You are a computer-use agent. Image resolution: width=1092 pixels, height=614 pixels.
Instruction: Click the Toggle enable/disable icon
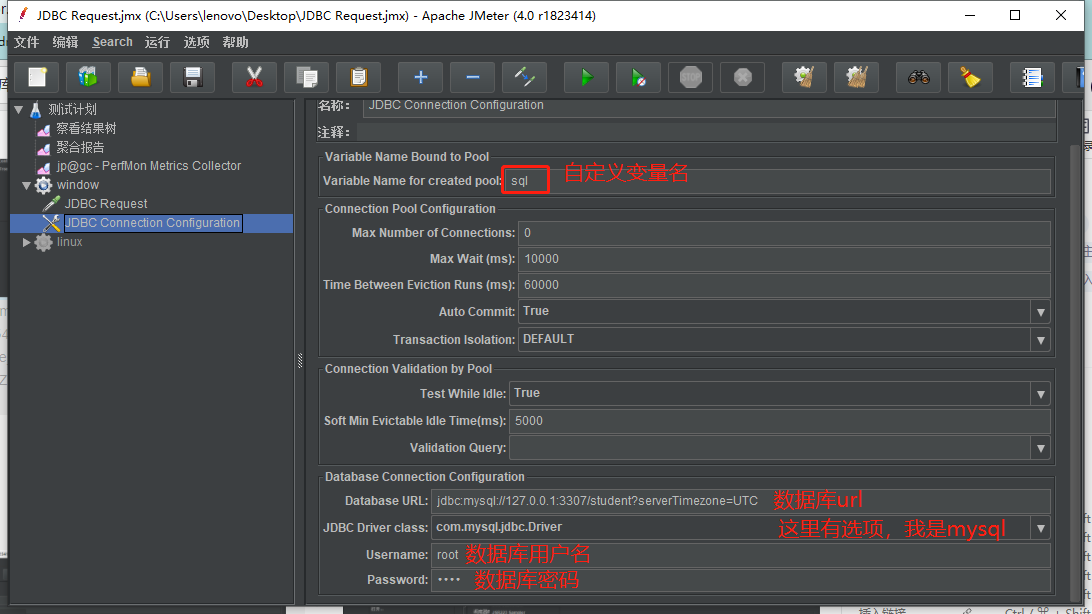(524, 77)
